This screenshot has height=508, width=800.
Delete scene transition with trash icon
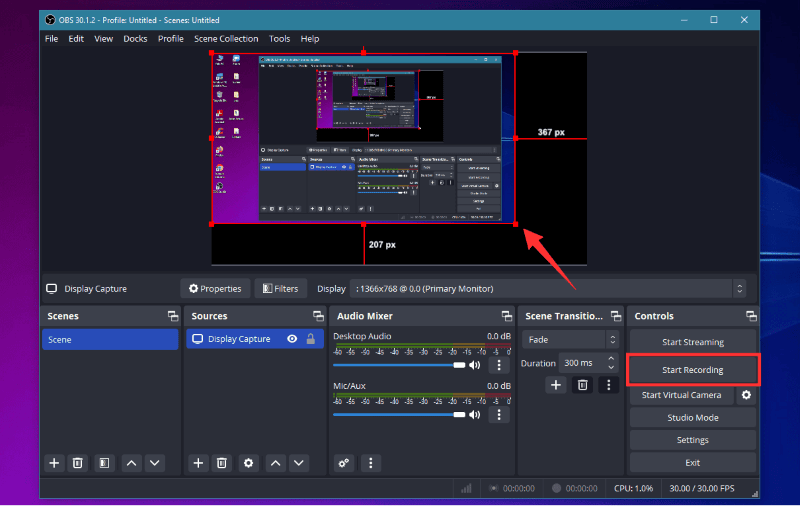pos(582,385)
